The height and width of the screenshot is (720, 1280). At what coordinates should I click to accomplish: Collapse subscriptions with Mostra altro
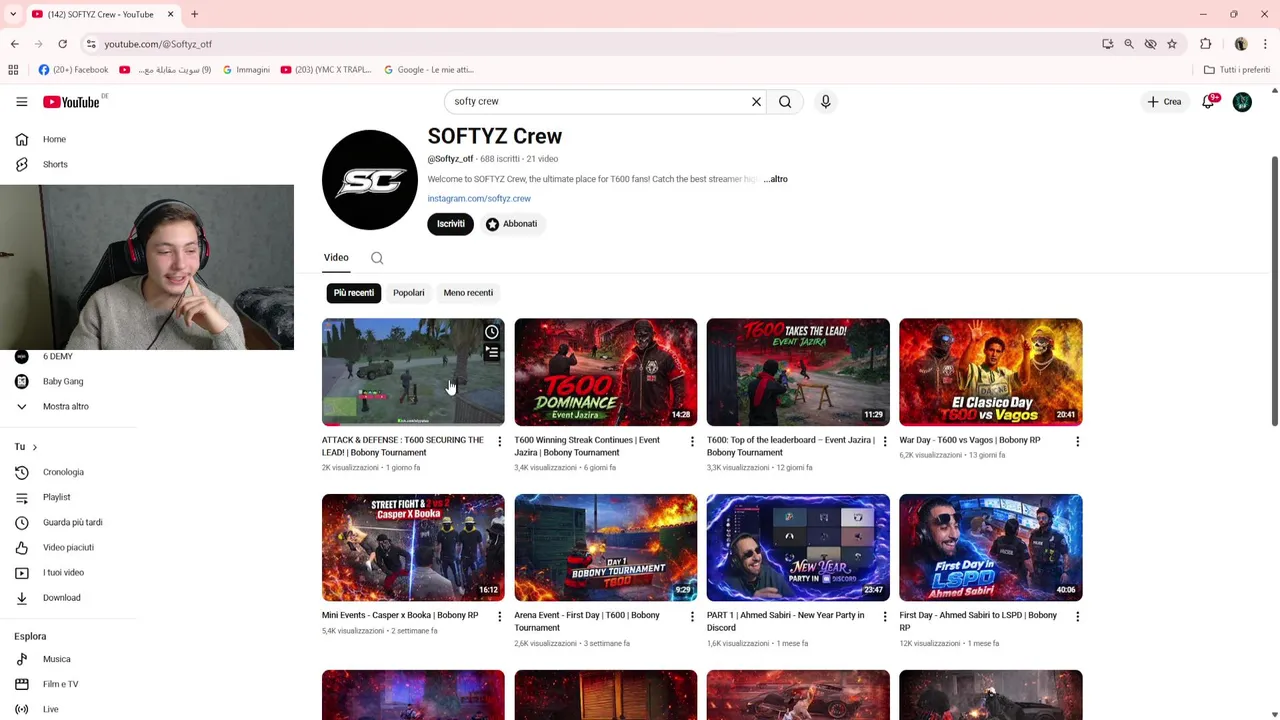66,406
